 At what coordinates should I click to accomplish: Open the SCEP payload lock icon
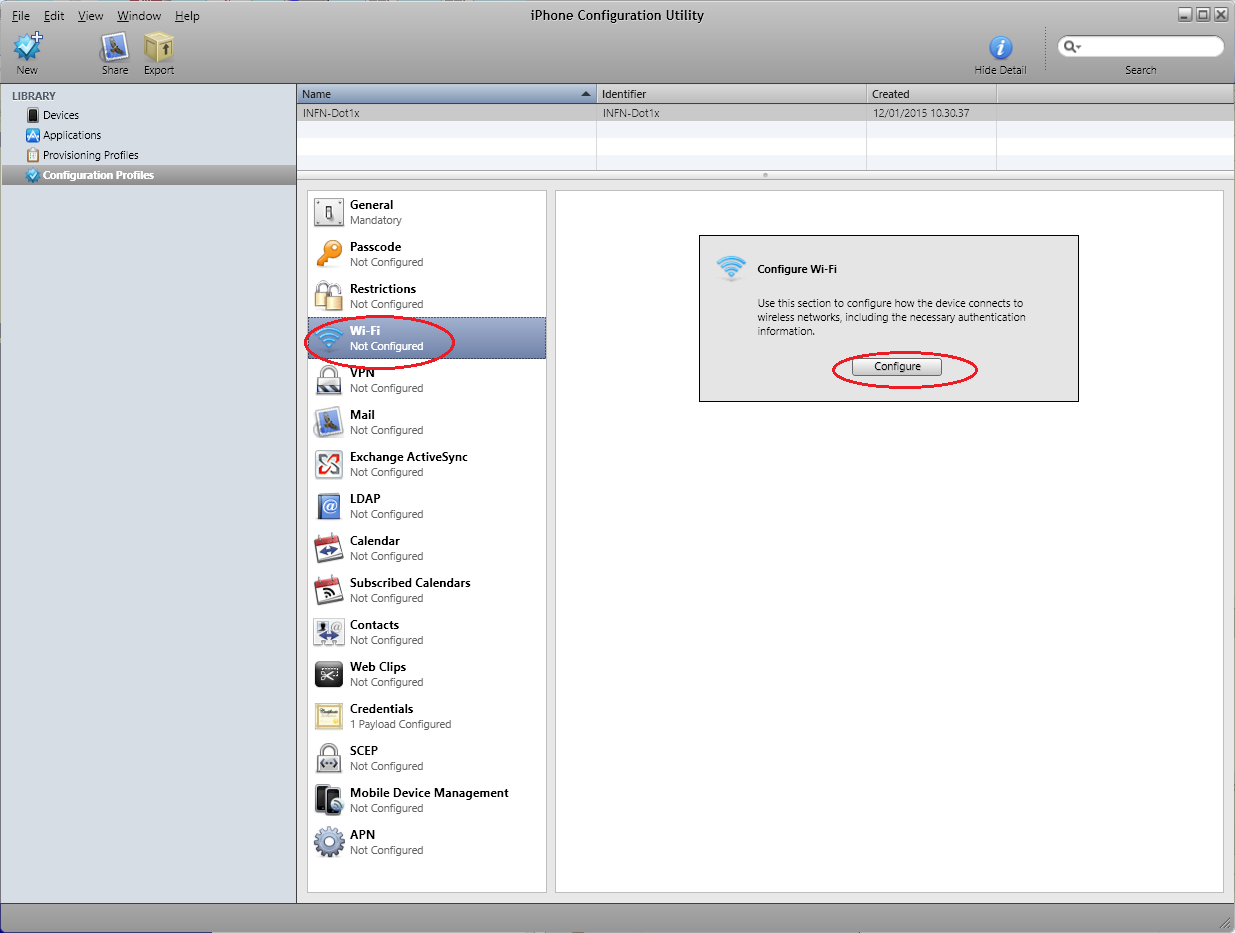(x=329, y=758)
